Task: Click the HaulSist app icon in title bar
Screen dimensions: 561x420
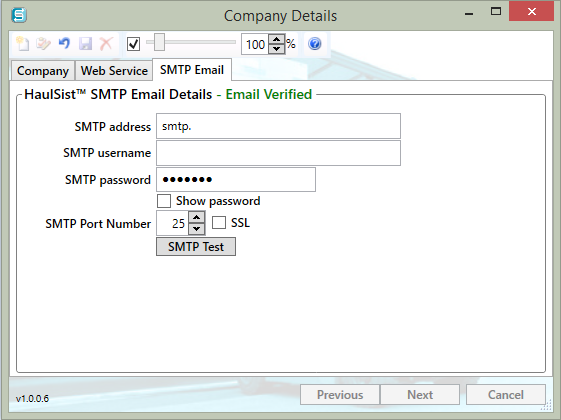Action: [x=19, y=15]
